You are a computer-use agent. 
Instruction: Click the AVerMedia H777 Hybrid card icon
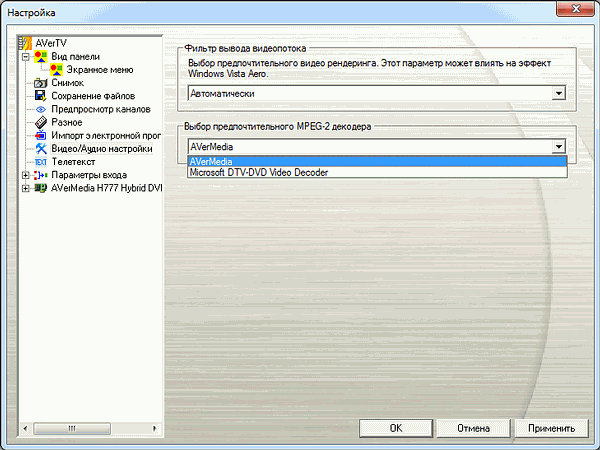(x=41, y=188)
